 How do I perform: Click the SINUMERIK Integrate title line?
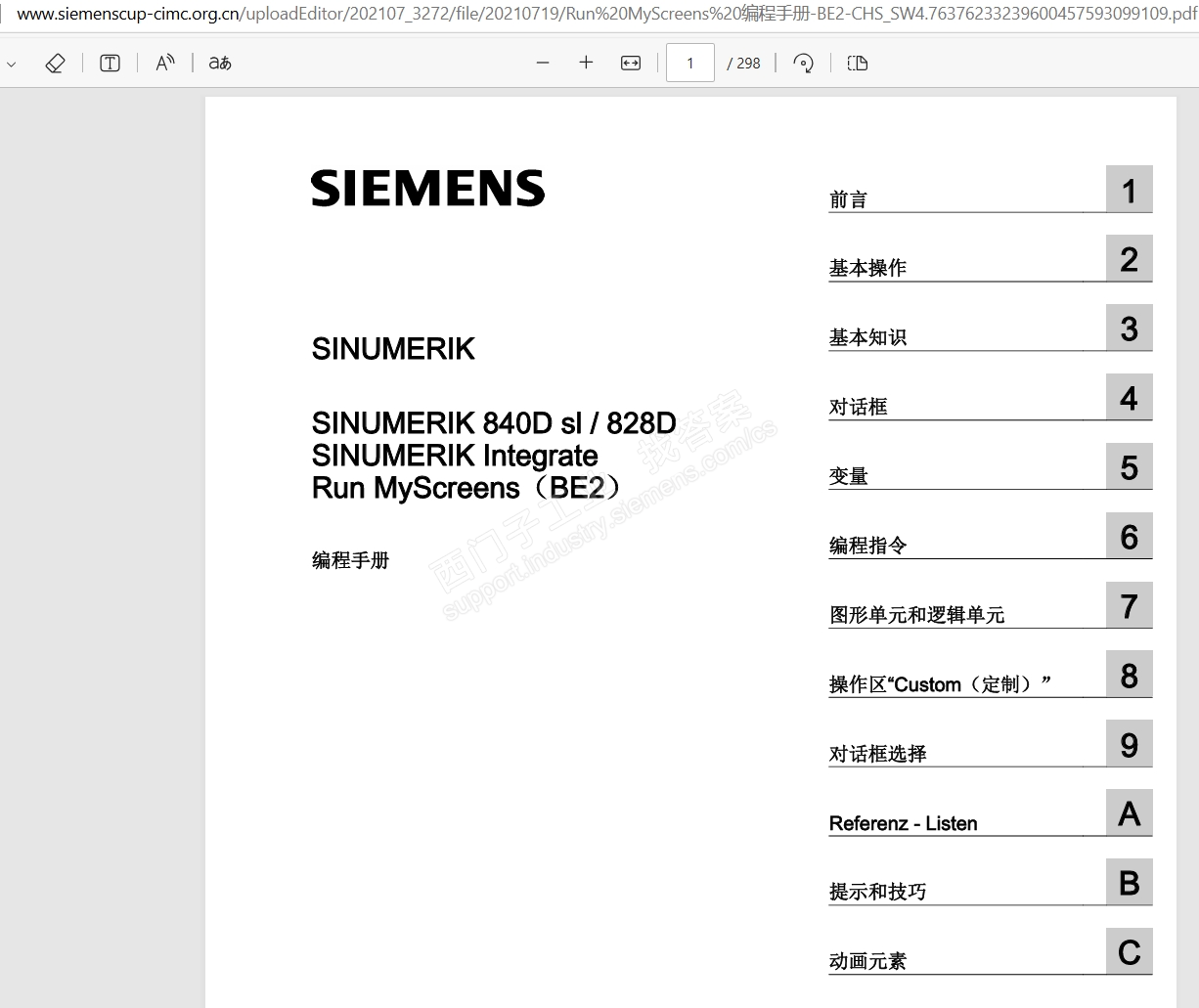click(x=455, y=455)
